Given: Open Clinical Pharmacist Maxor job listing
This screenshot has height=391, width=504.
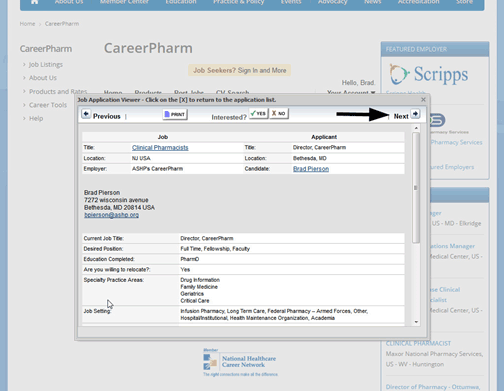Looking at the screenshot, I should (418, 343).
